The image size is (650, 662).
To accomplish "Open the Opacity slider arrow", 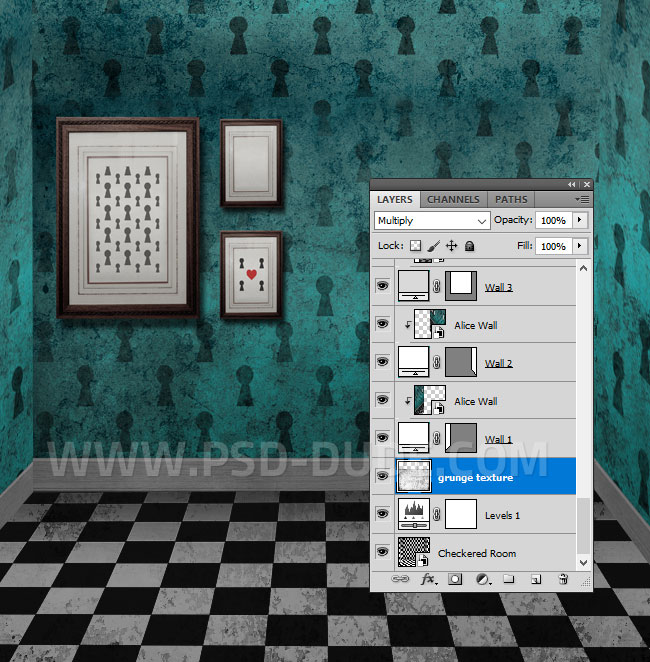I will coord(580,220).
